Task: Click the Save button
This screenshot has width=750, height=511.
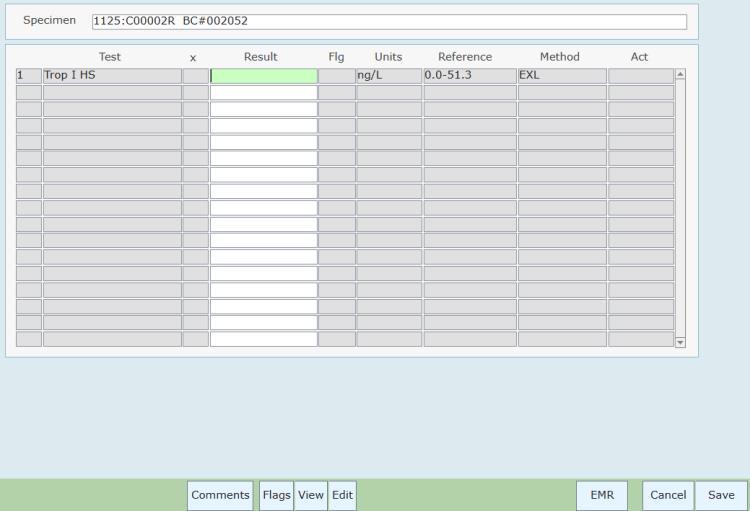Action: click(x=721, y=495)
